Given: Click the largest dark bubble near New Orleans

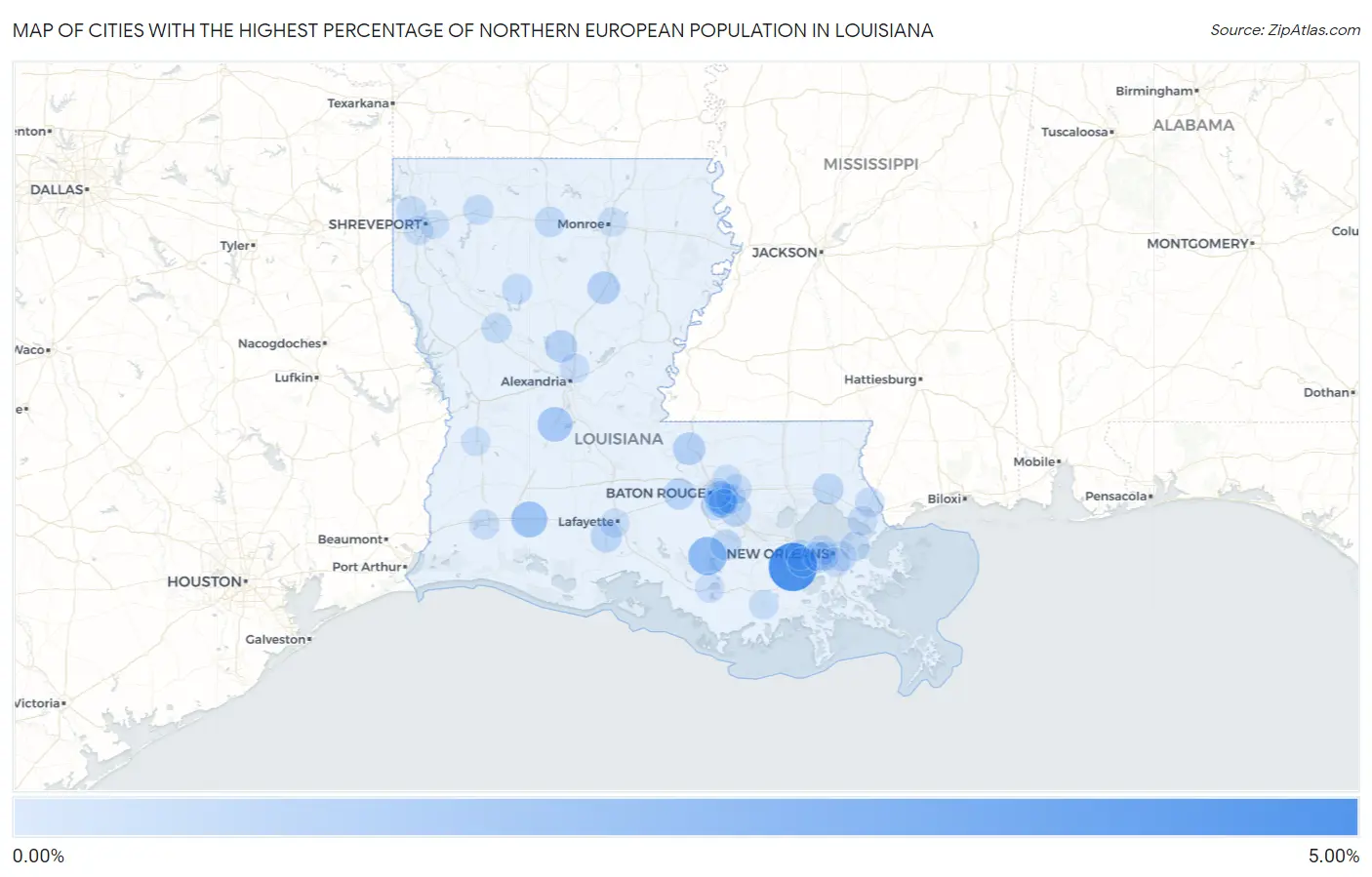Looking at the screenshot, I should [x=792, y=567].
